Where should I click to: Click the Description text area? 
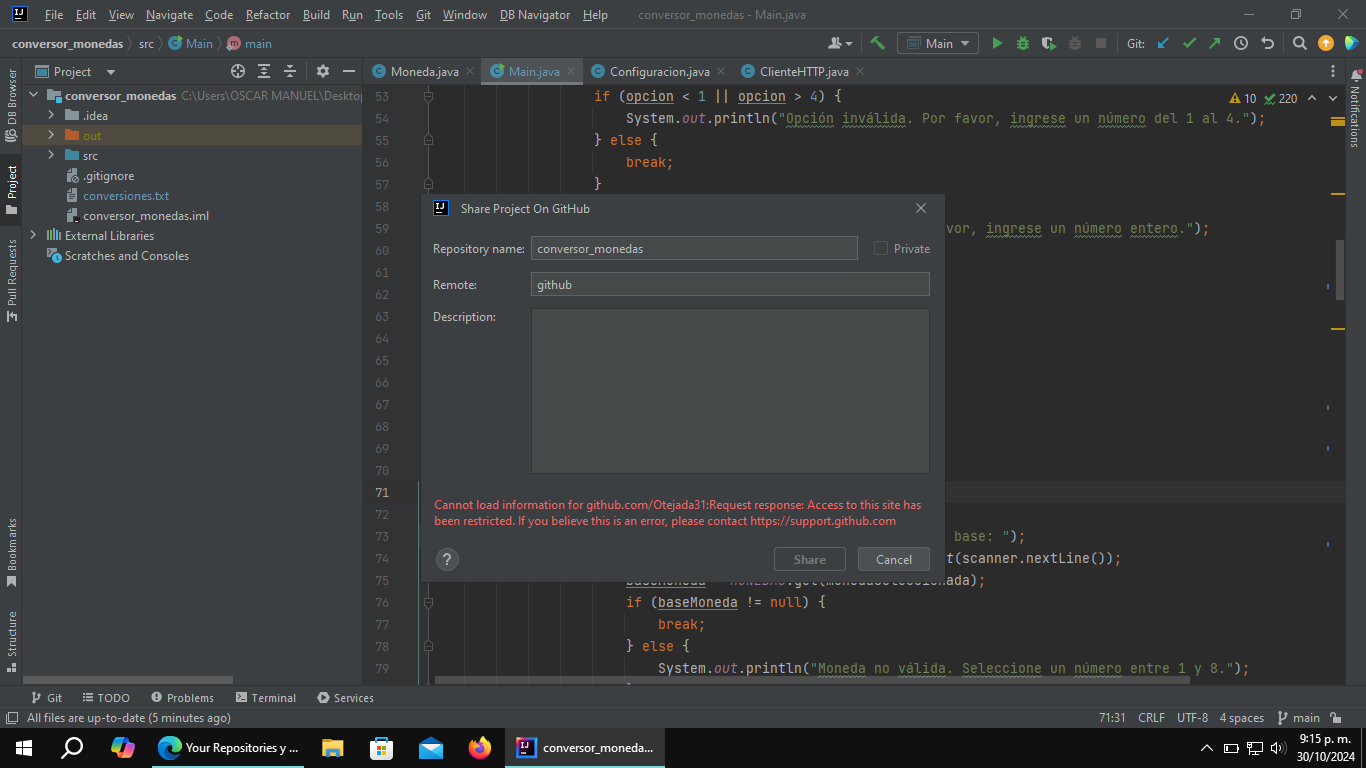pos(730,391)
